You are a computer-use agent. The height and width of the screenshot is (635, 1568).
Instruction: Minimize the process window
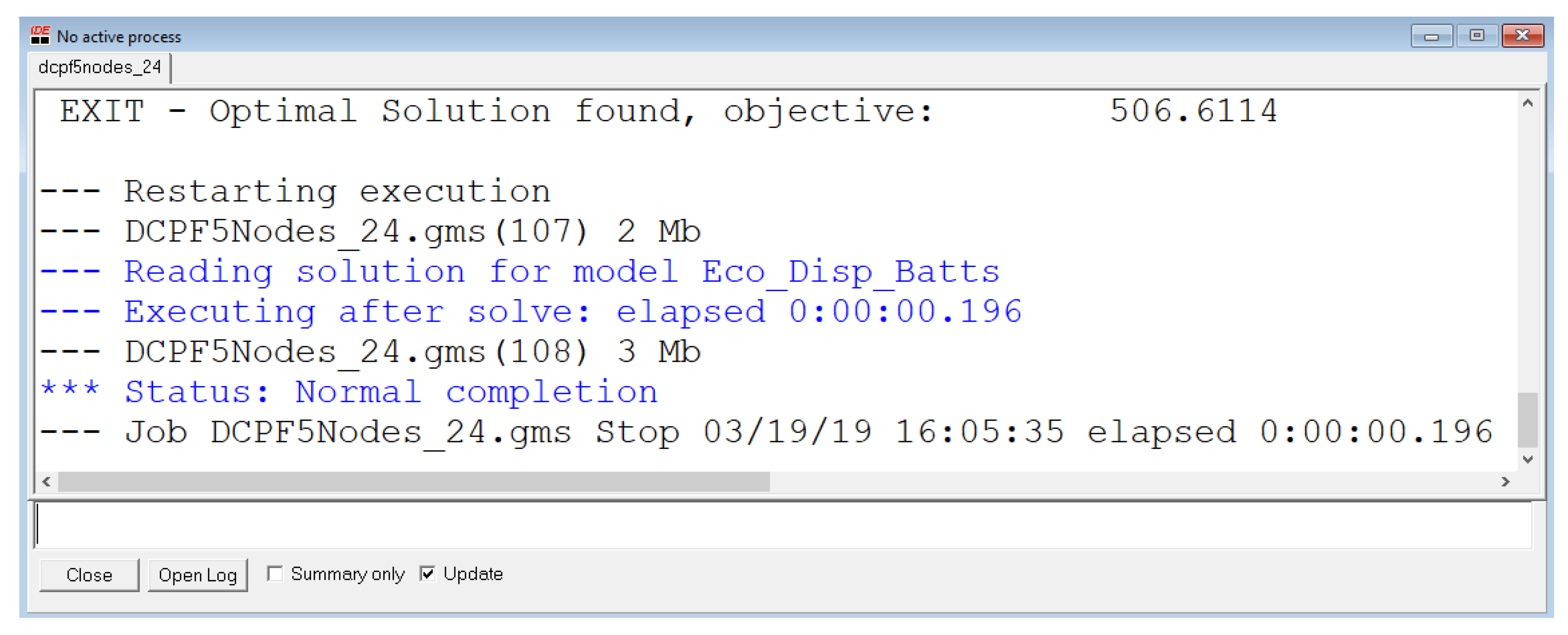[x=1431, y=36]
